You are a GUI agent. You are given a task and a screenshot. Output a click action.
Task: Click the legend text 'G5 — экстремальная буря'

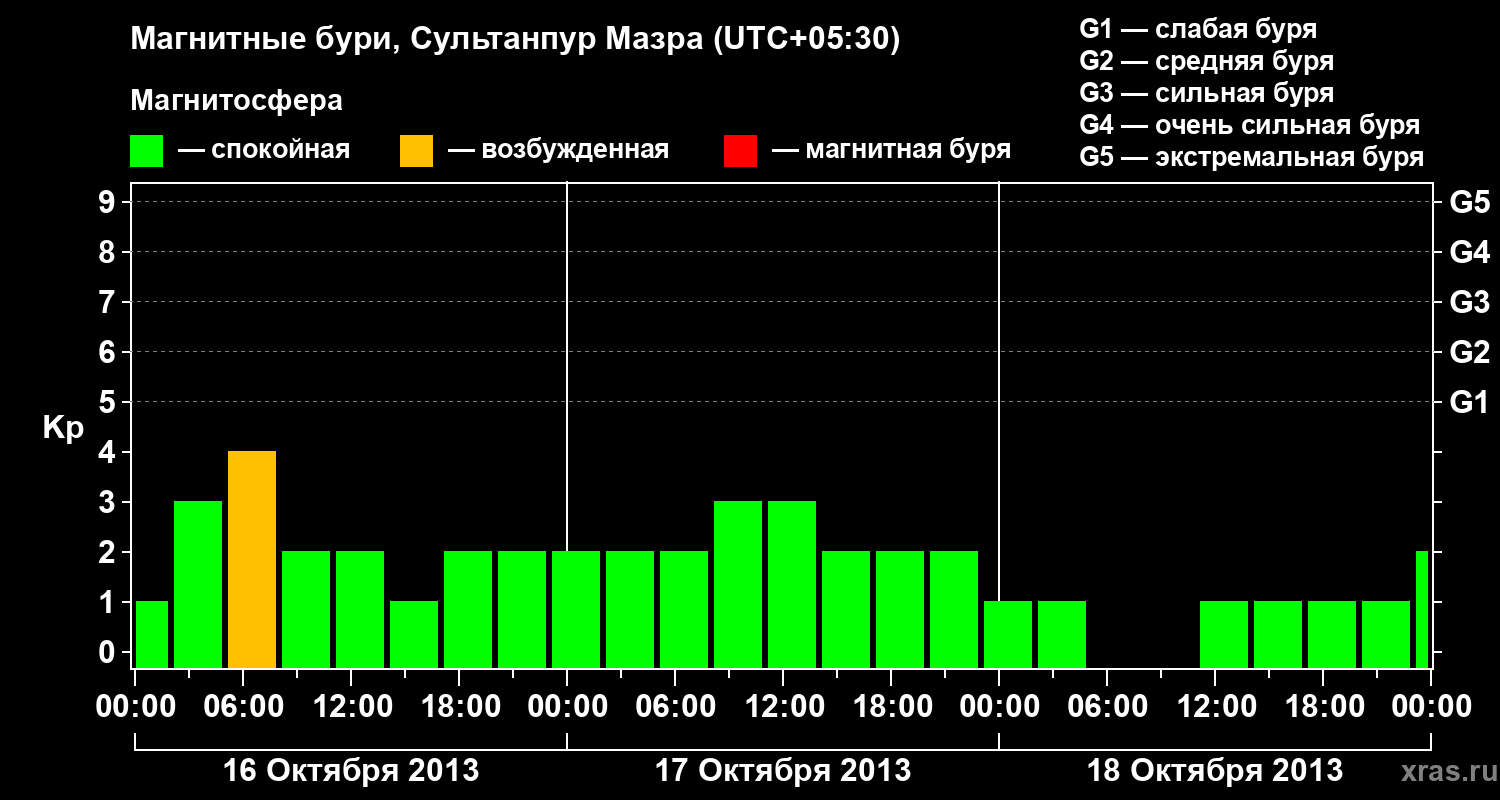(1252, 157)
